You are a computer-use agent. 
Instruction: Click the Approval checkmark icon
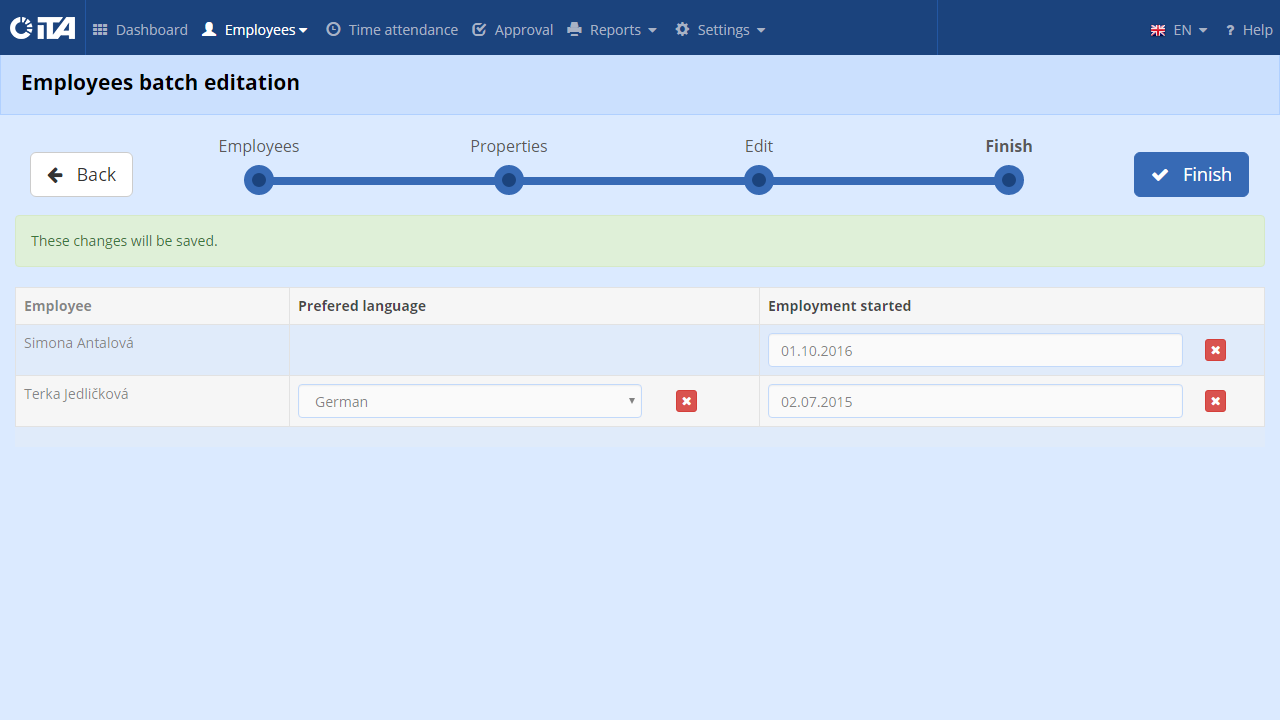[x=479, y=30]
